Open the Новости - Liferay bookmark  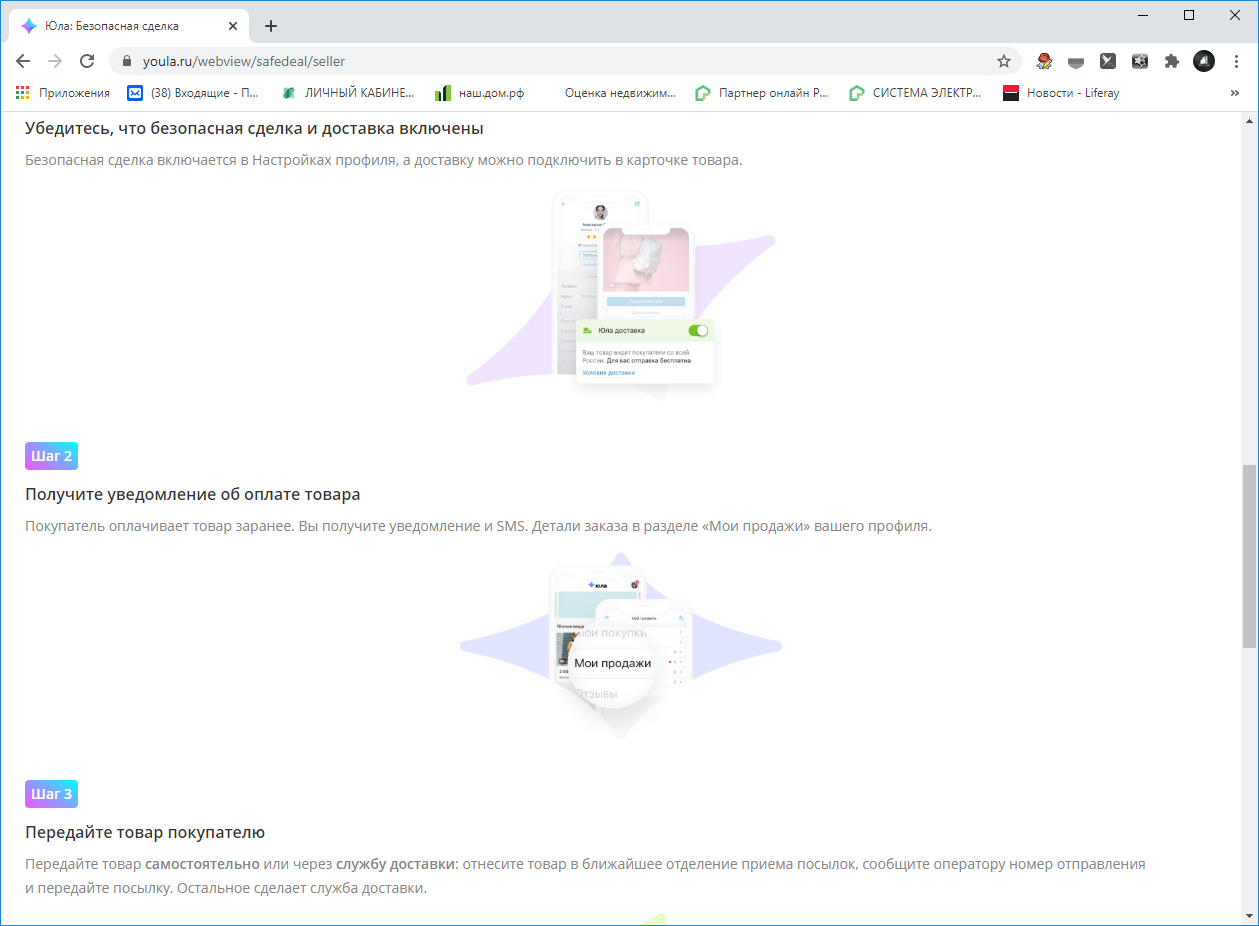[1062, 93]
